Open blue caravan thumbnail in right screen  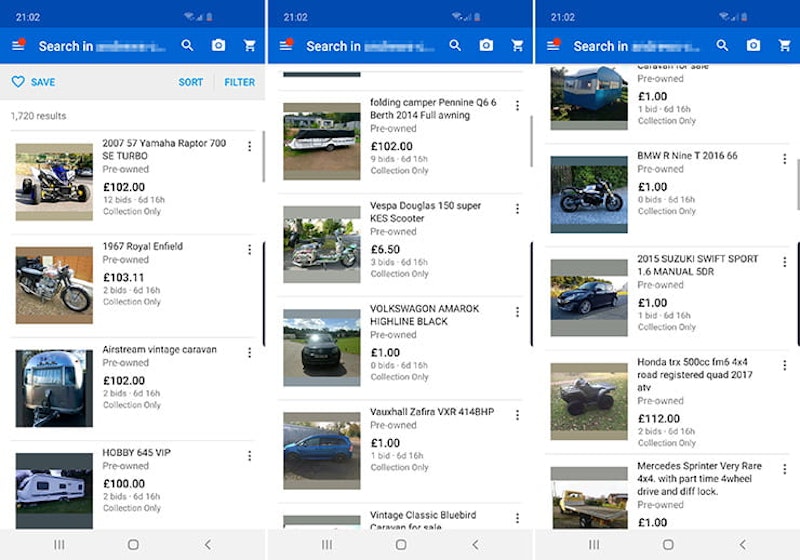[x=589, y=97]
